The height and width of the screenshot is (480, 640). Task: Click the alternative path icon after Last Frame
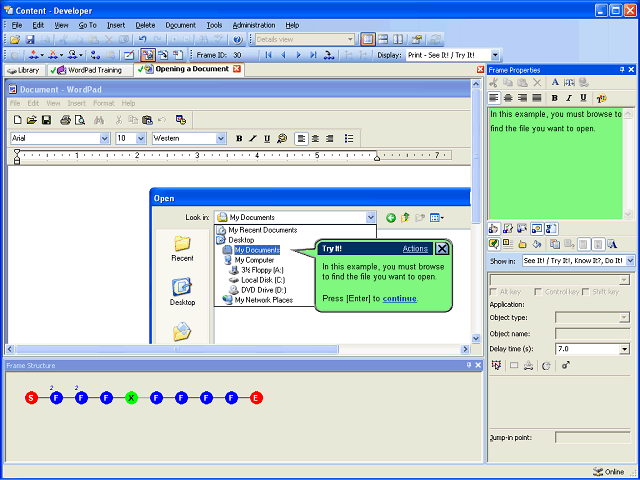[x=329, y=55]
